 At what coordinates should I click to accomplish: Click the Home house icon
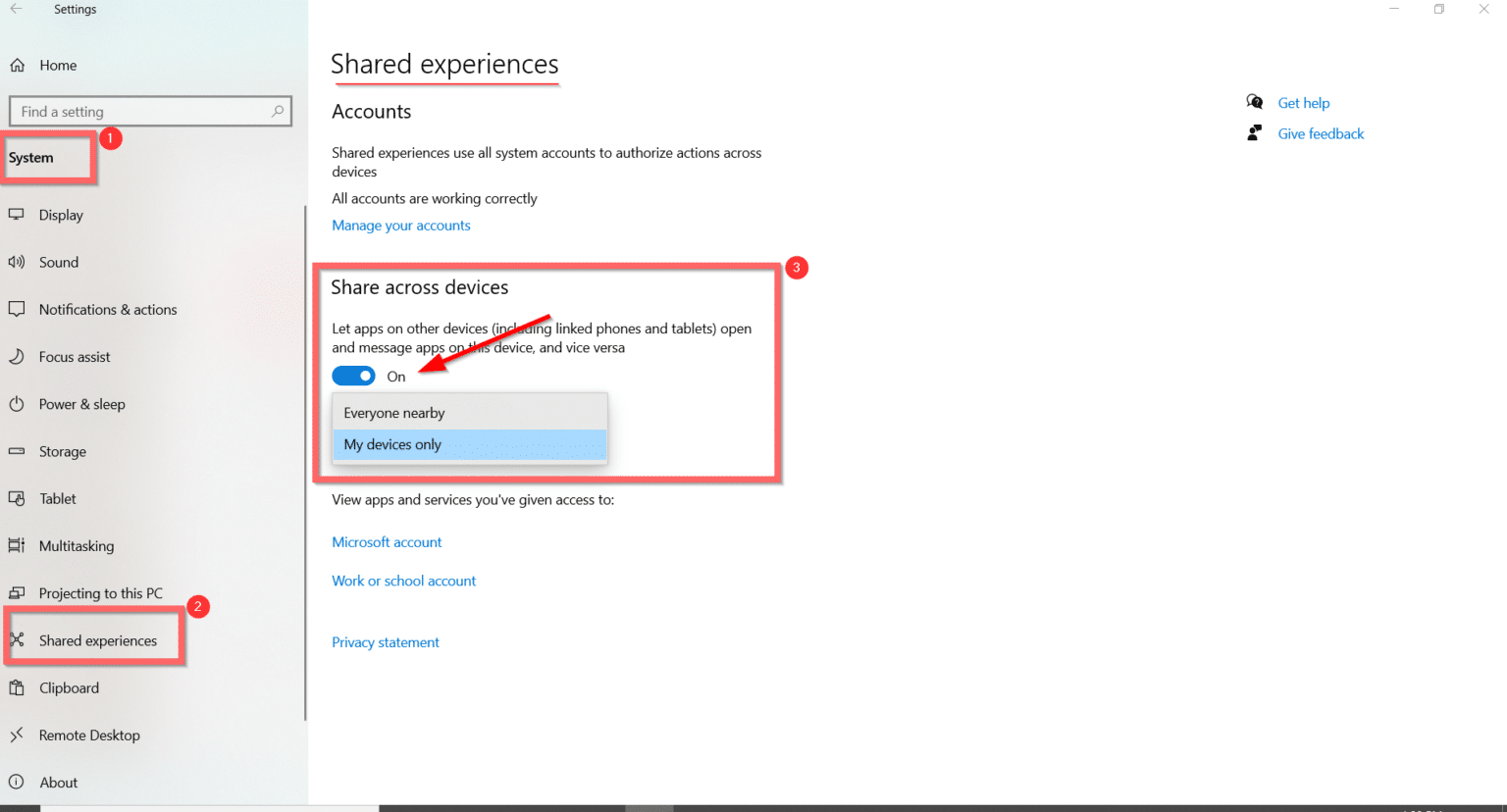pyautogui.click(x=17, y=66)
